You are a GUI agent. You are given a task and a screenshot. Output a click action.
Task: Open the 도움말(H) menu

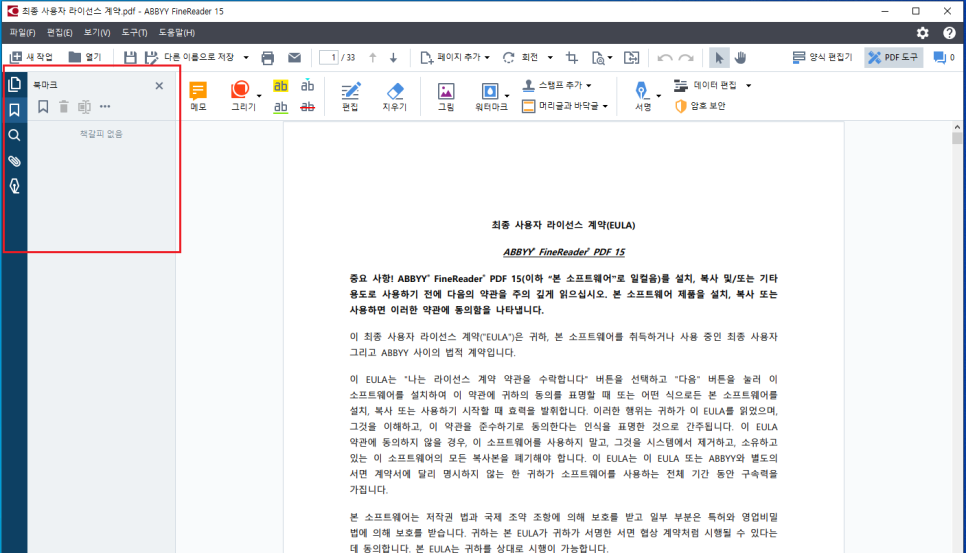click(x=177, y=33)
